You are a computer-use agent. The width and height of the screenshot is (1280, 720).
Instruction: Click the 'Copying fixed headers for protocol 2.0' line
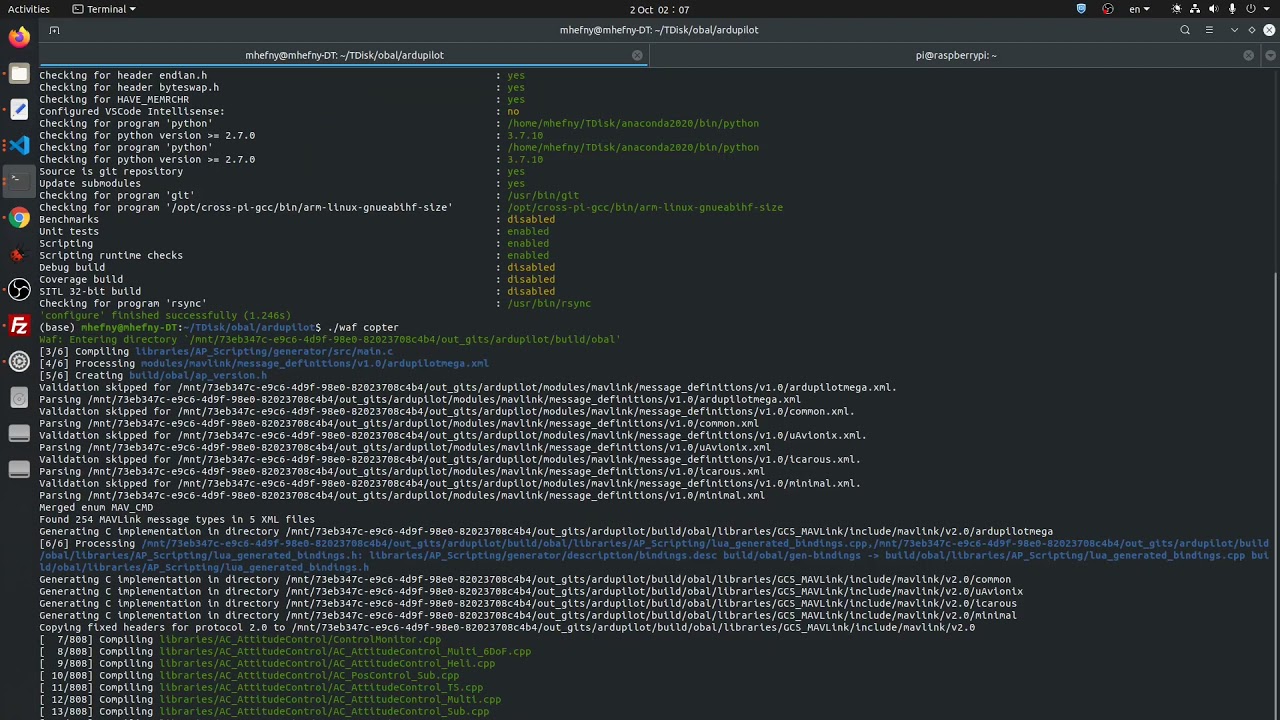(x=507, y=627)
